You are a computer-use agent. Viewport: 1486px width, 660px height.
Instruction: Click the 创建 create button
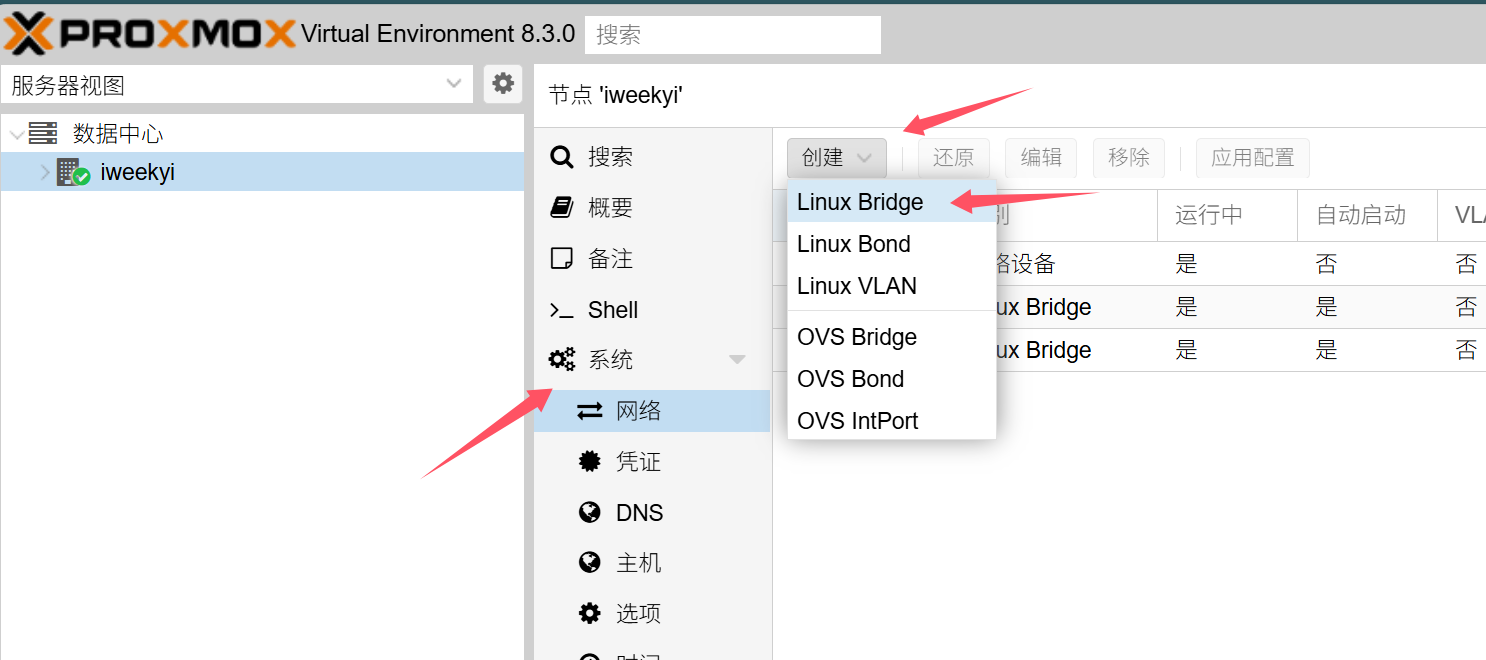[x=836, y=158]
